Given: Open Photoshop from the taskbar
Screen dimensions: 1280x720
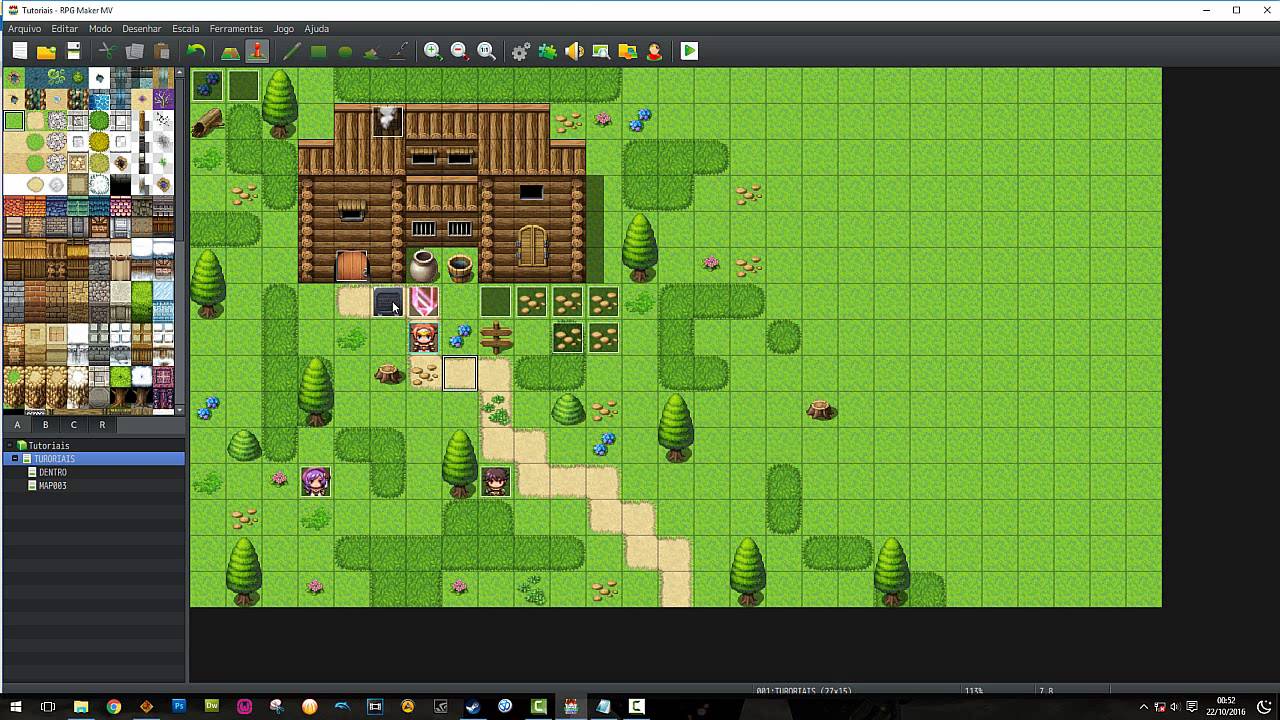Looking at the screenshot, I should [x=179, y=706].
